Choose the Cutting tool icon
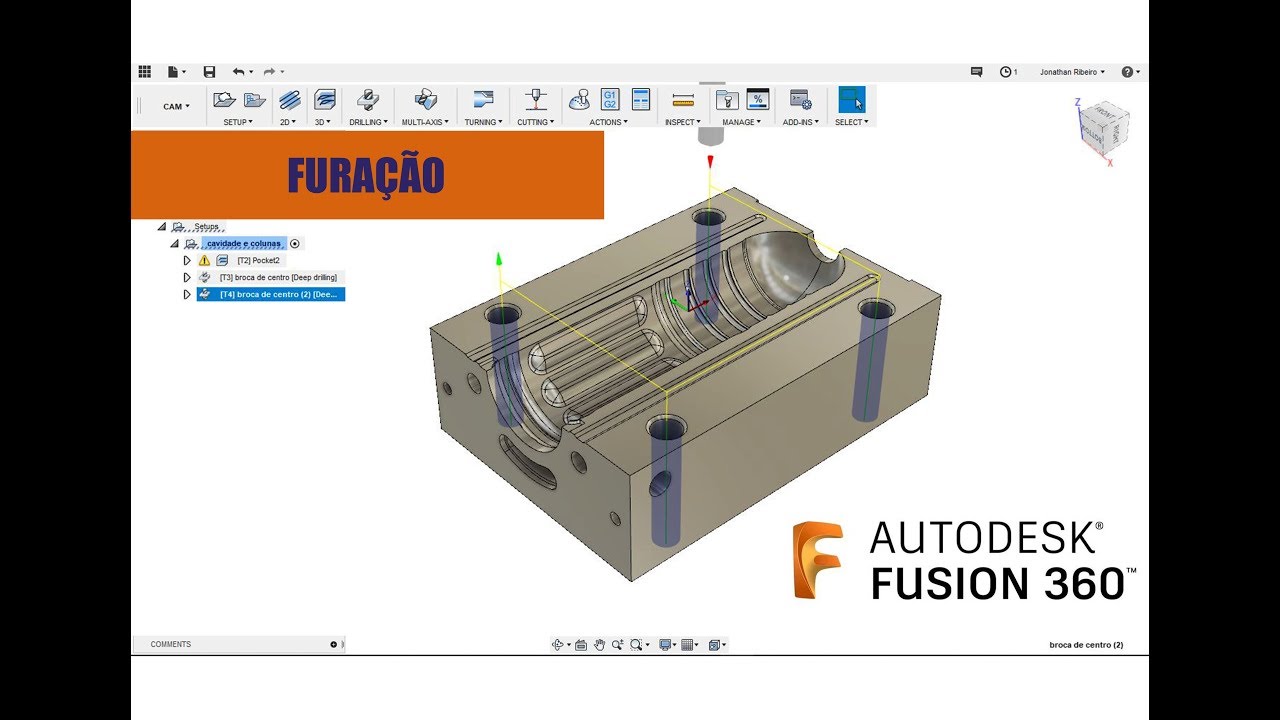Screen dimensions: 1280x720 537,99
